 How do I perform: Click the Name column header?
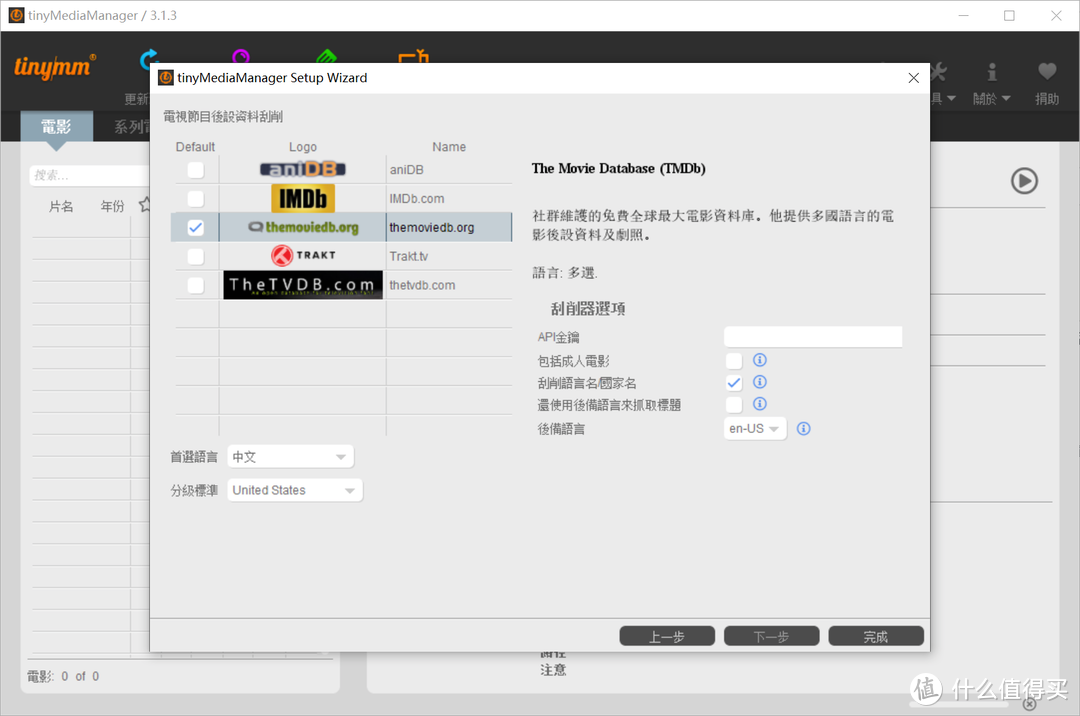coord(449,147)
